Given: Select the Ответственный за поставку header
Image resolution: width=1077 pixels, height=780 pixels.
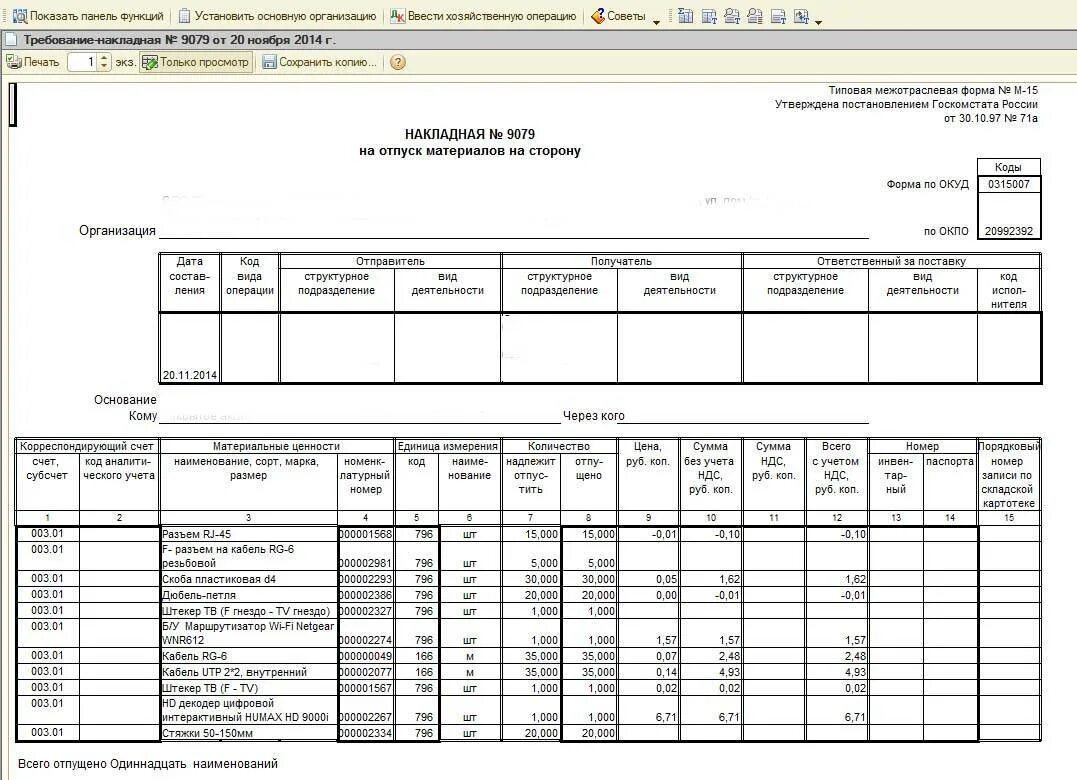Looking at the screenshot, I should point(891,261).
